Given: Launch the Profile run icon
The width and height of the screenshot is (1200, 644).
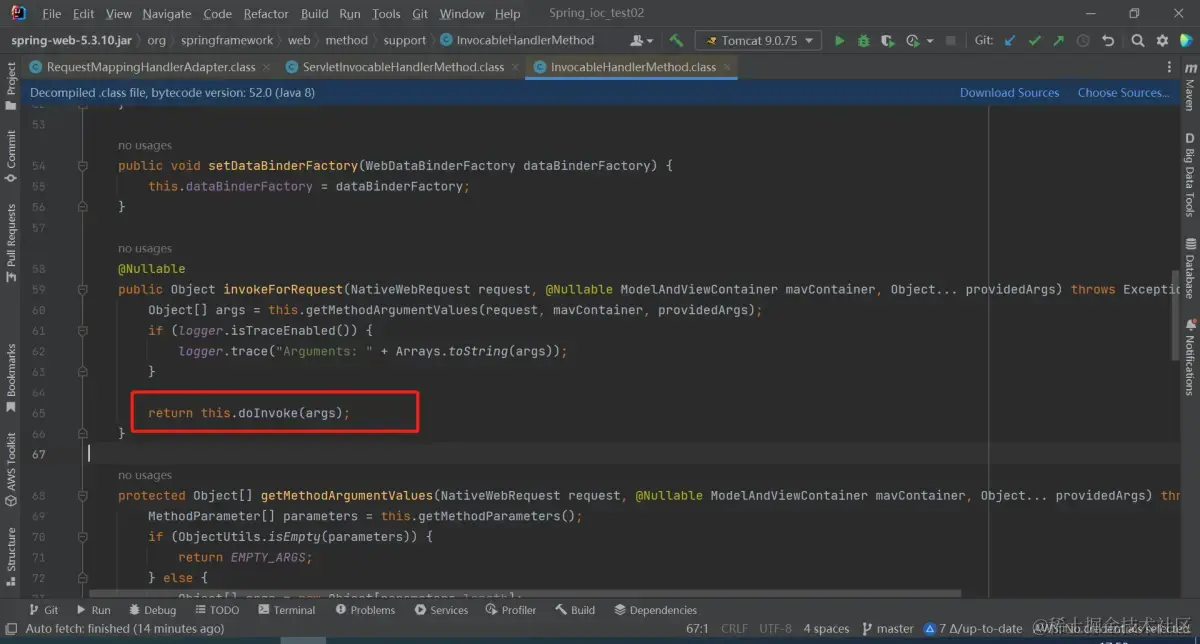Looking at the screenshot, I should pos(912,40).
